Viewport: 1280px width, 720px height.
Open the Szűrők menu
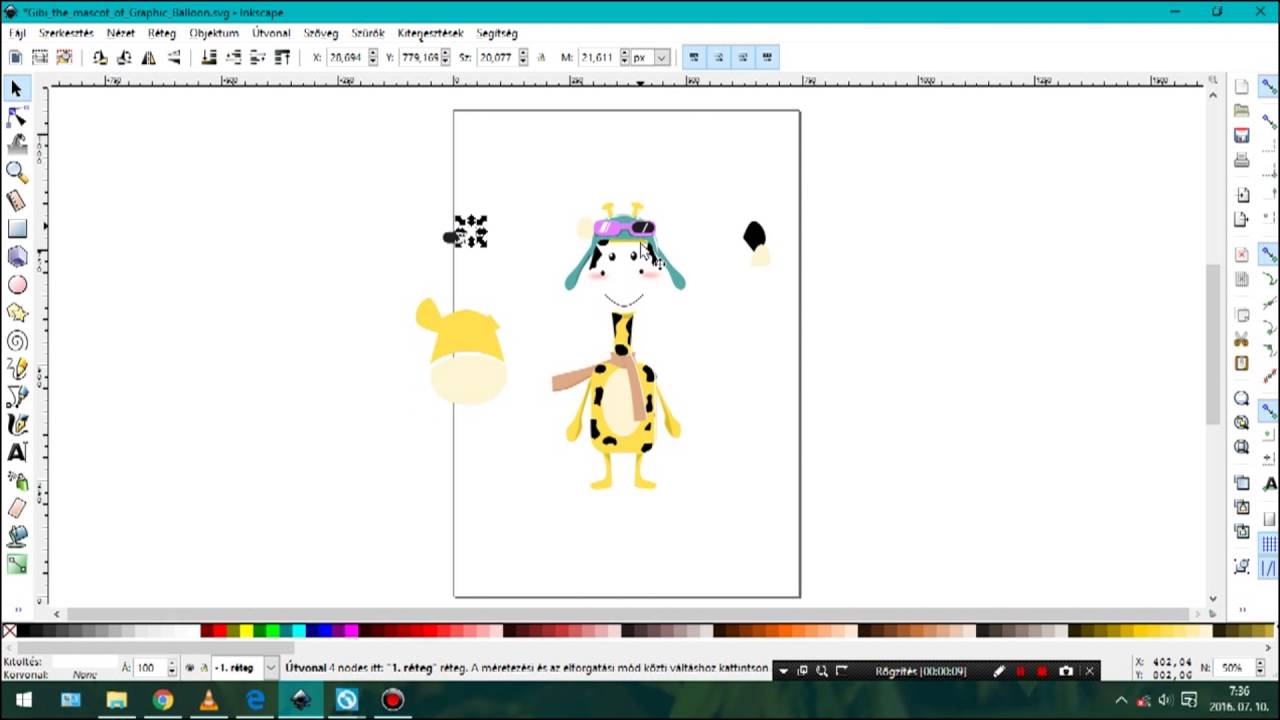[x=368, y=33]
